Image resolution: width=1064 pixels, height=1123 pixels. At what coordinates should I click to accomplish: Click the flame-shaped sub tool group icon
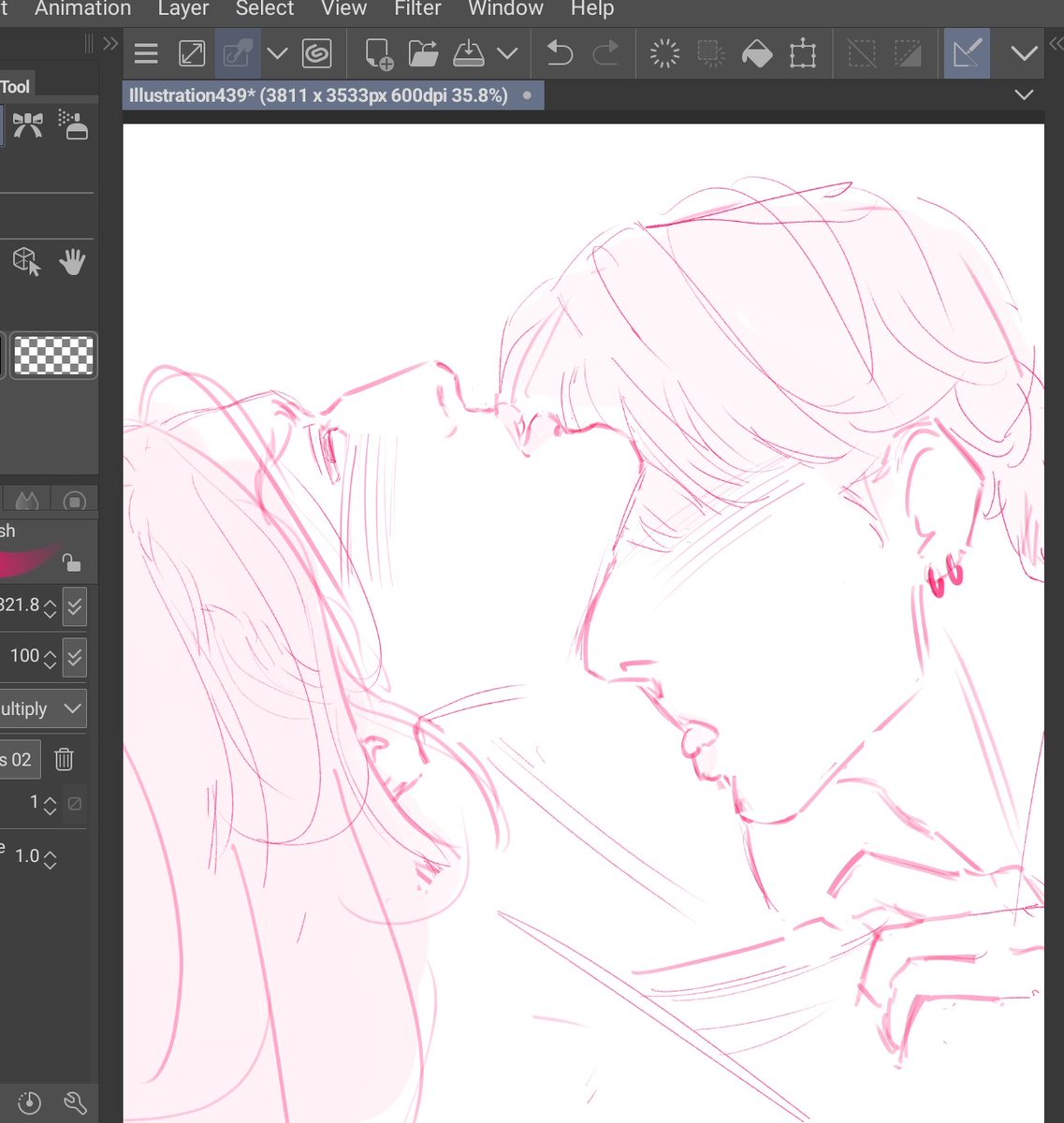27,501
